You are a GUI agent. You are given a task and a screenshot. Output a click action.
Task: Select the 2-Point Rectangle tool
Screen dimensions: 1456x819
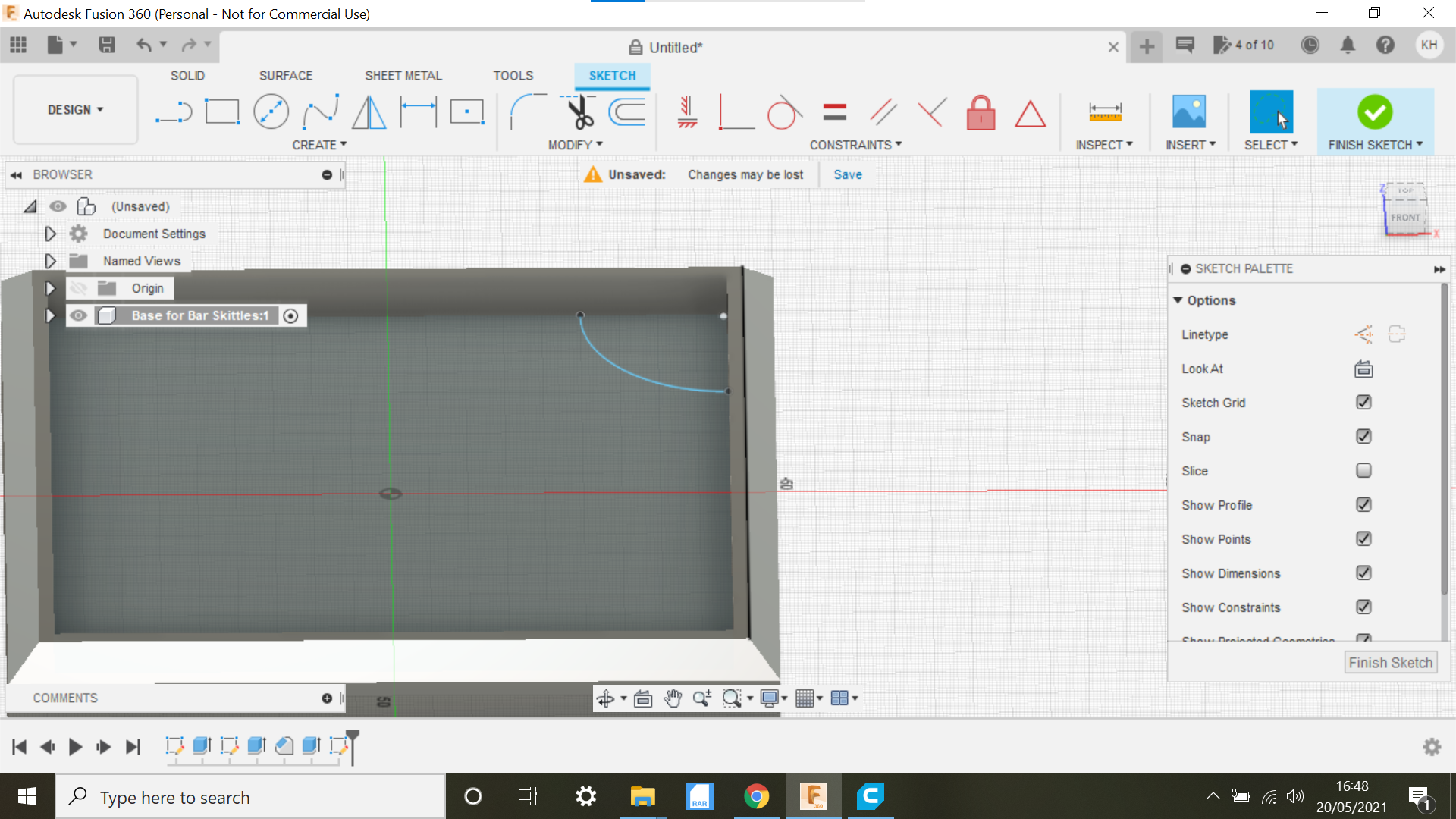tap(223, 111)
